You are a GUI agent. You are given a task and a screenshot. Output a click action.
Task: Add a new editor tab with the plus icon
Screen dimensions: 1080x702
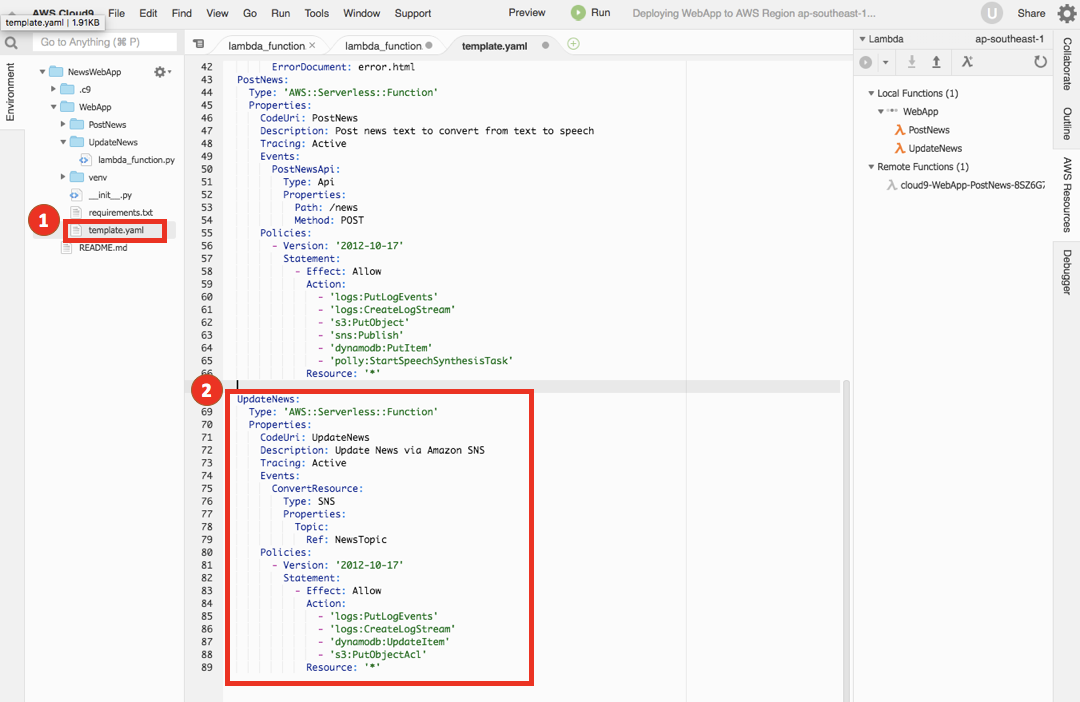(x=573, y=44)
